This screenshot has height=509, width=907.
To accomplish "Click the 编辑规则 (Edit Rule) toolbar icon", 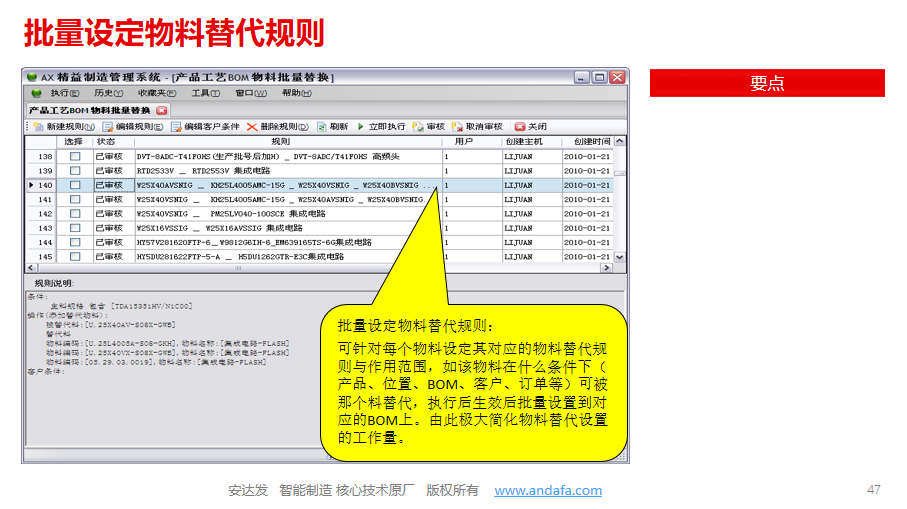I will coord(108,127).
